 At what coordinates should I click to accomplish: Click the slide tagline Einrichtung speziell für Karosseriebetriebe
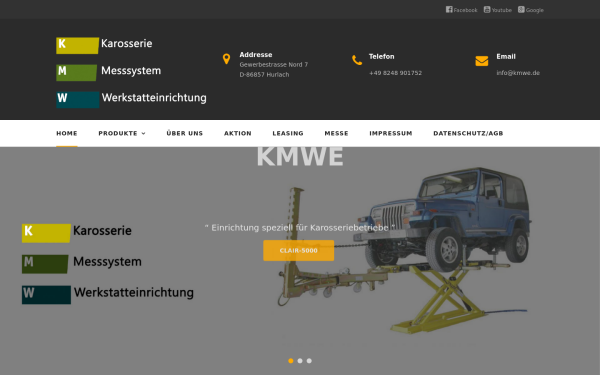pos(300,228)
